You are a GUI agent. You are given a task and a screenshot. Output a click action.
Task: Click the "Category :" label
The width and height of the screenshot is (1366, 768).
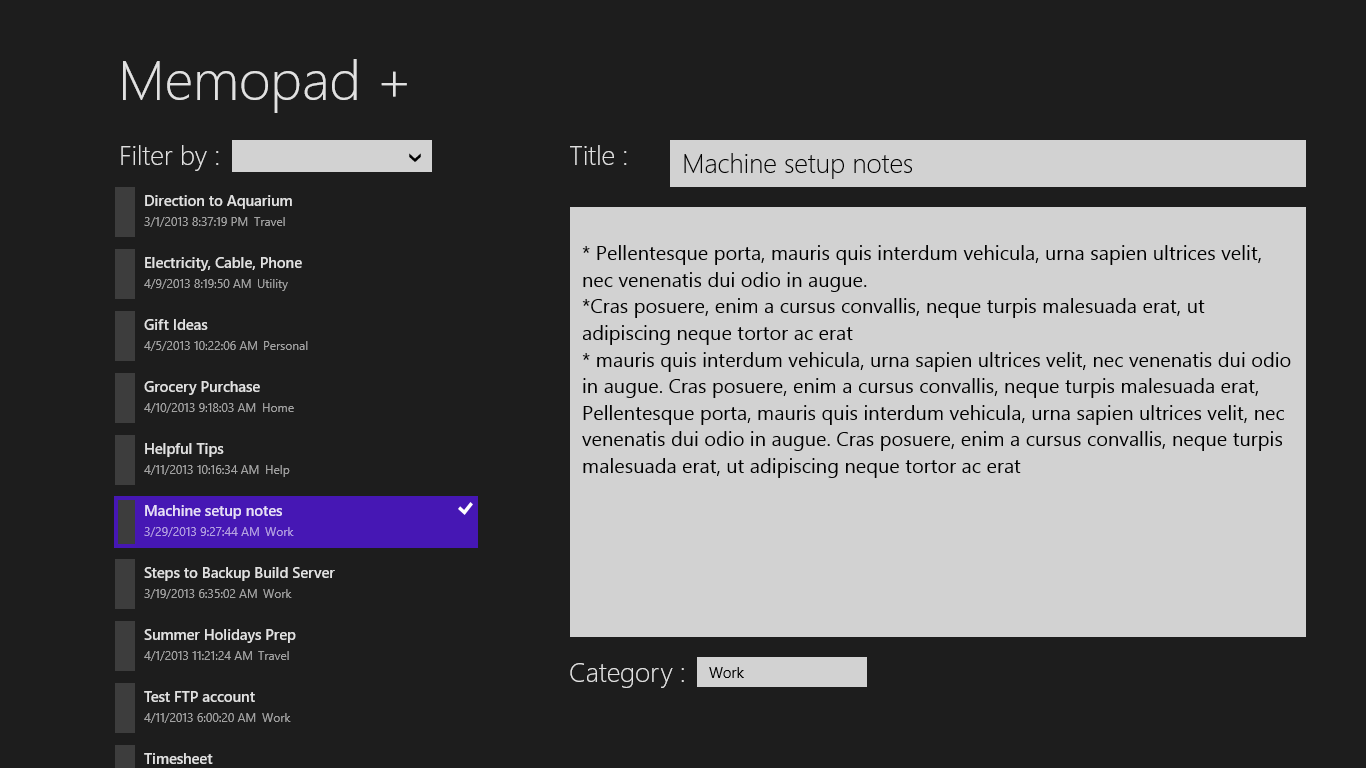pos(627,674)
